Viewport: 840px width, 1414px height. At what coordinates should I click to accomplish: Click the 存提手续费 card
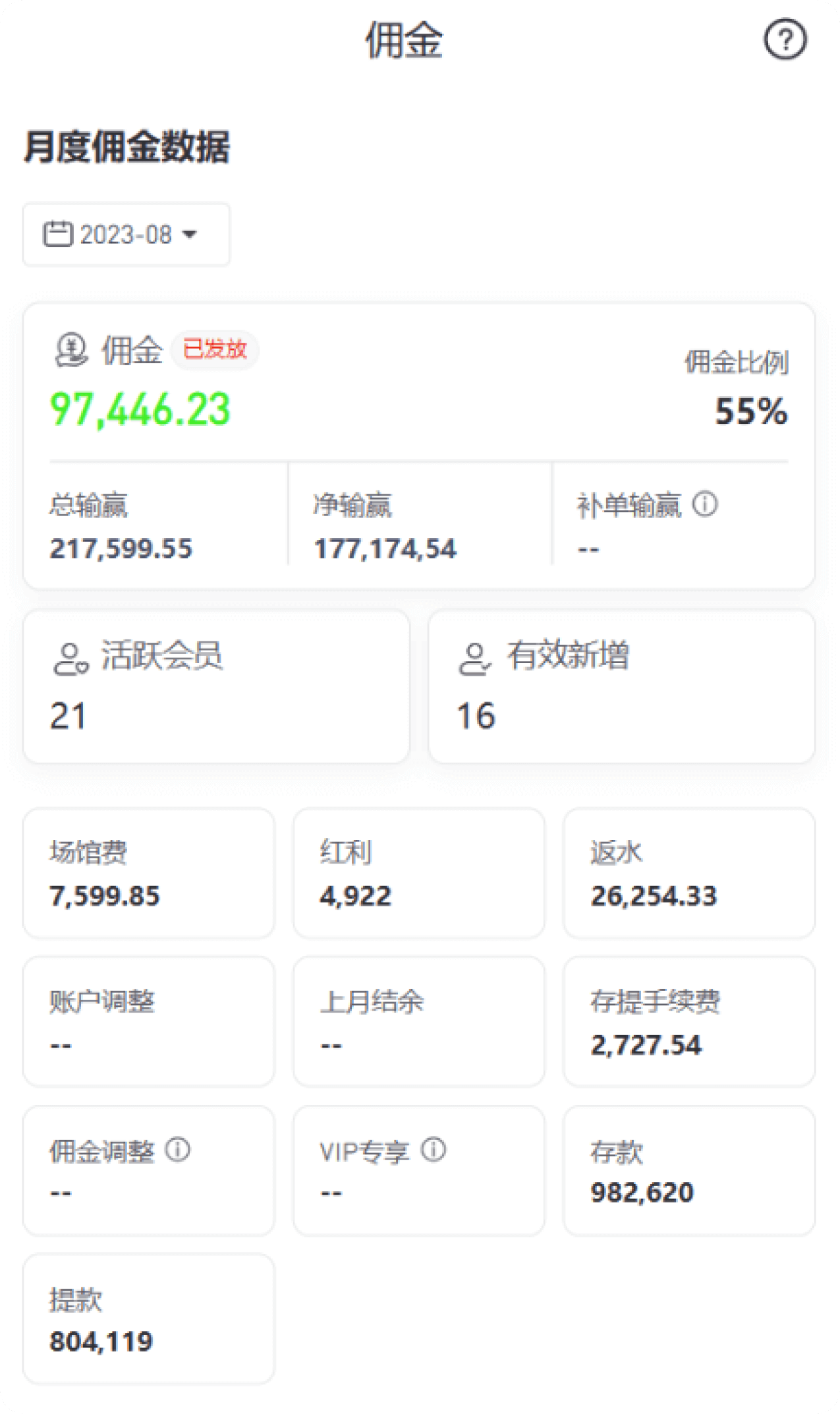click(688, 1022)
